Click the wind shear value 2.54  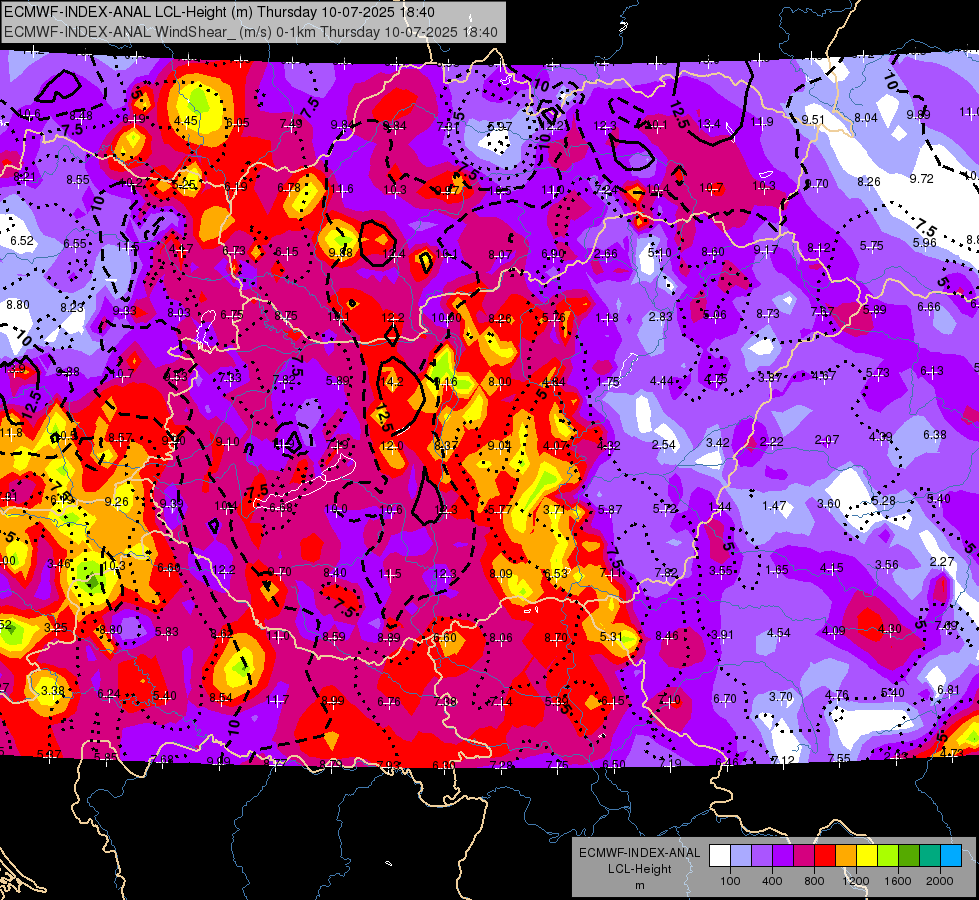click(x=664, y=445)
